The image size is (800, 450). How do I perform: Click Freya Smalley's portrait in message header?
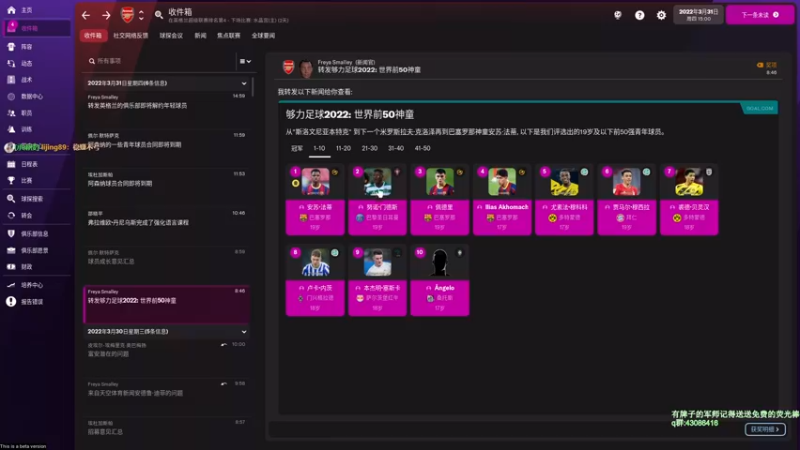click(x=306, y=68)
